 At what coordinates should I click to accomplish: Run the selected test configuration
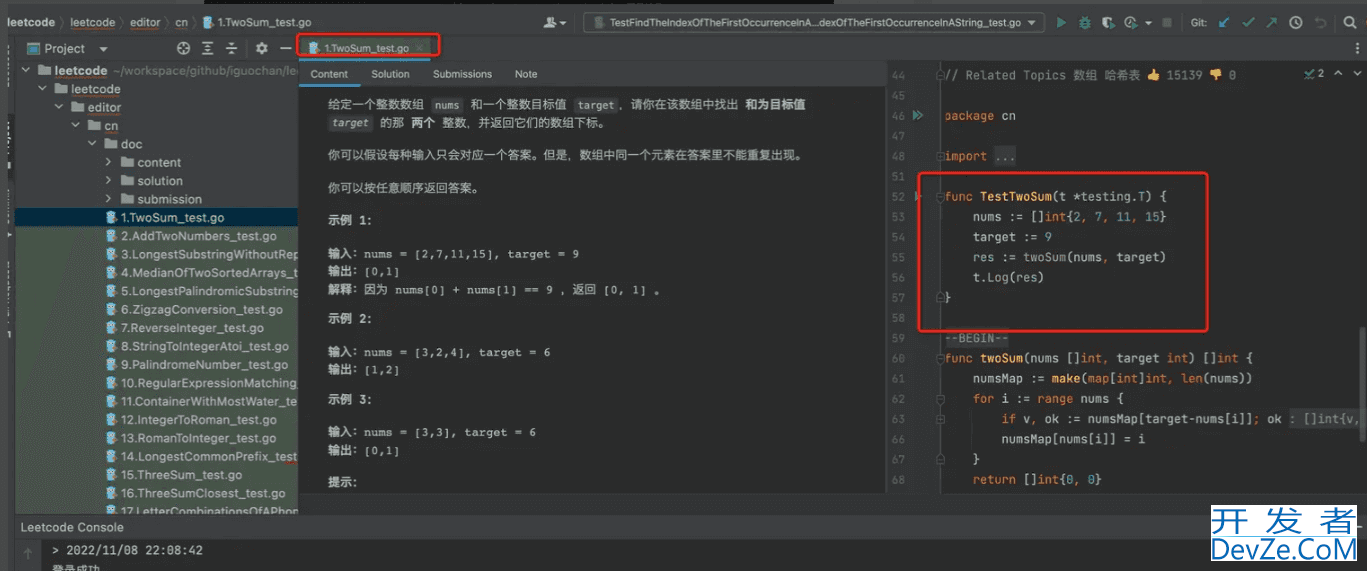coord(1062,22)
